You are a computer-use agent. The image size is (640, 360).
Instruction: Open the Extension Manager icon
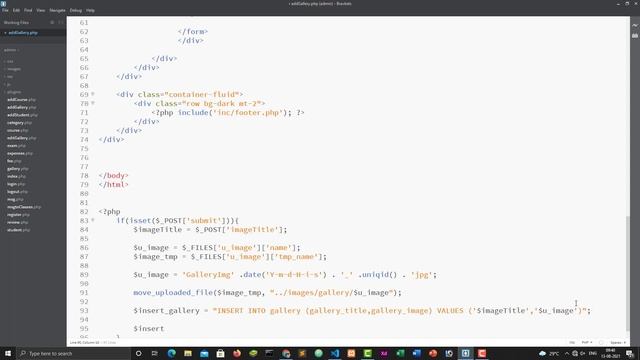[x=635, y=36]
